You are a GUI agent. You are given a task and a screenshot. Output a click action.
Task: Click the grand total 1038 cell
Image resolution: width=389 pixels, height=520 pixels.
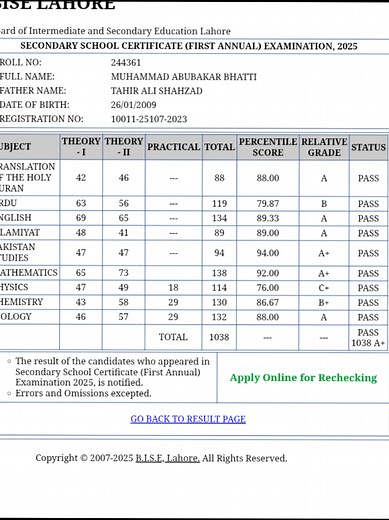tap(219, 337)
